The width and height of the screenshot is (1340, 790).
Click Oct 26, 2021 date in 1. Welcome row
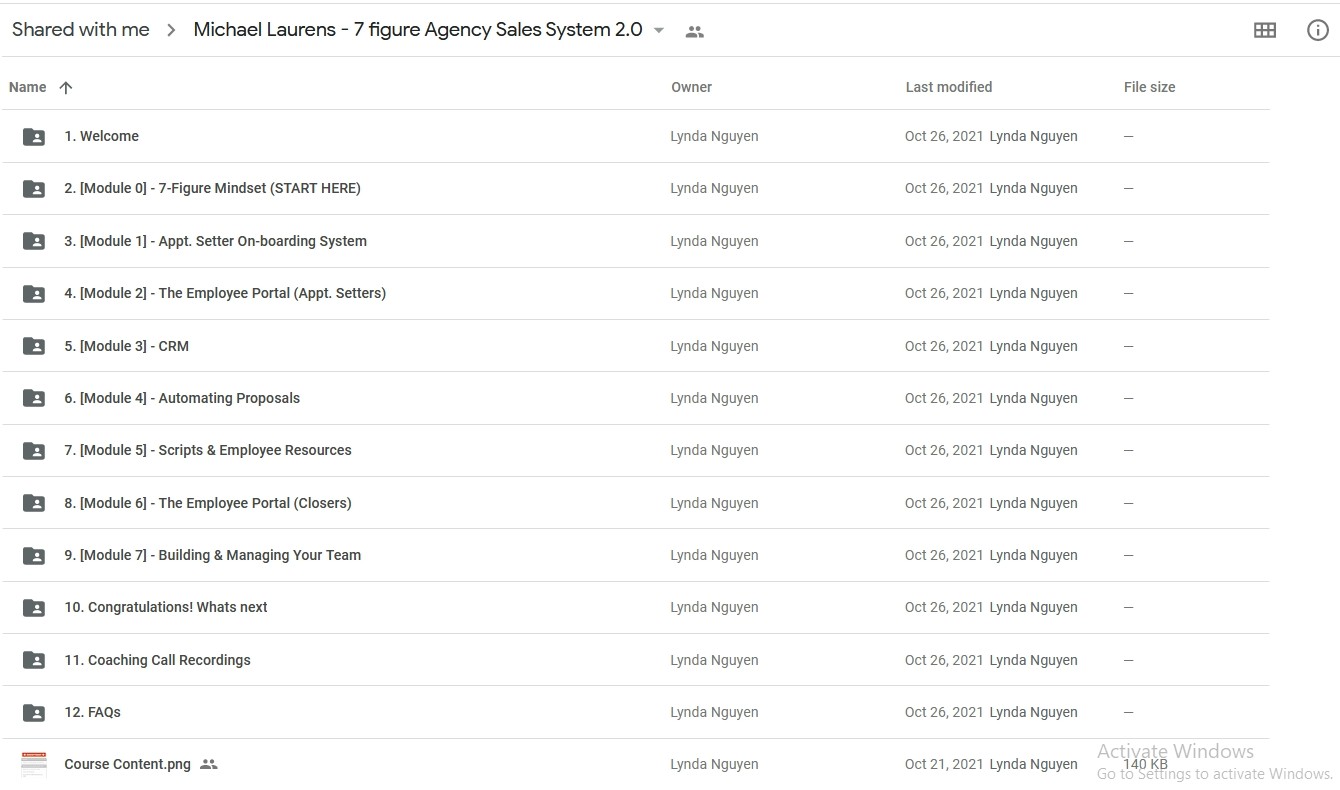coord(944,136)
